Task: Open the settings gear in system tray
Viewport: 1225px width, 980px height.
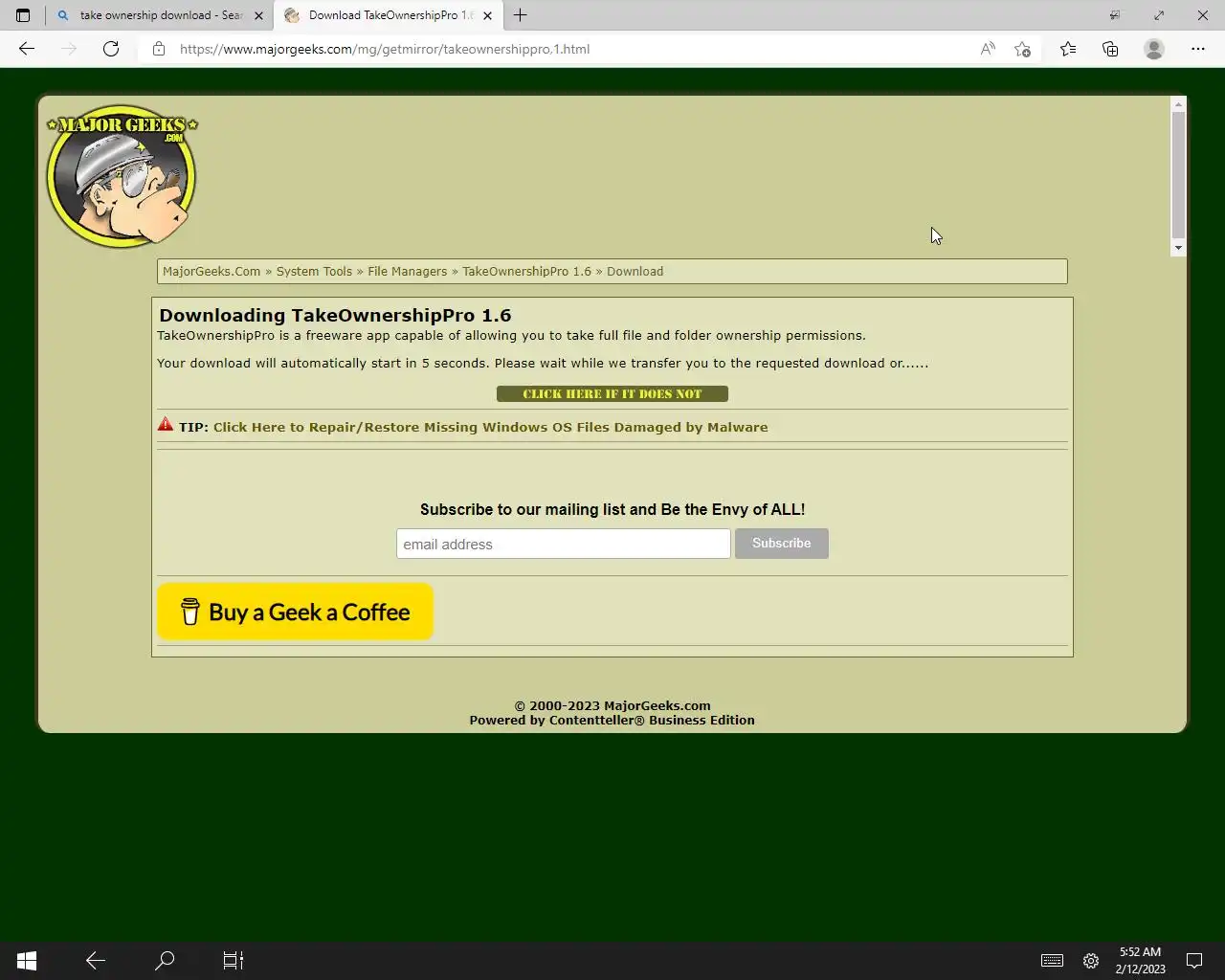Action: 1091,960
